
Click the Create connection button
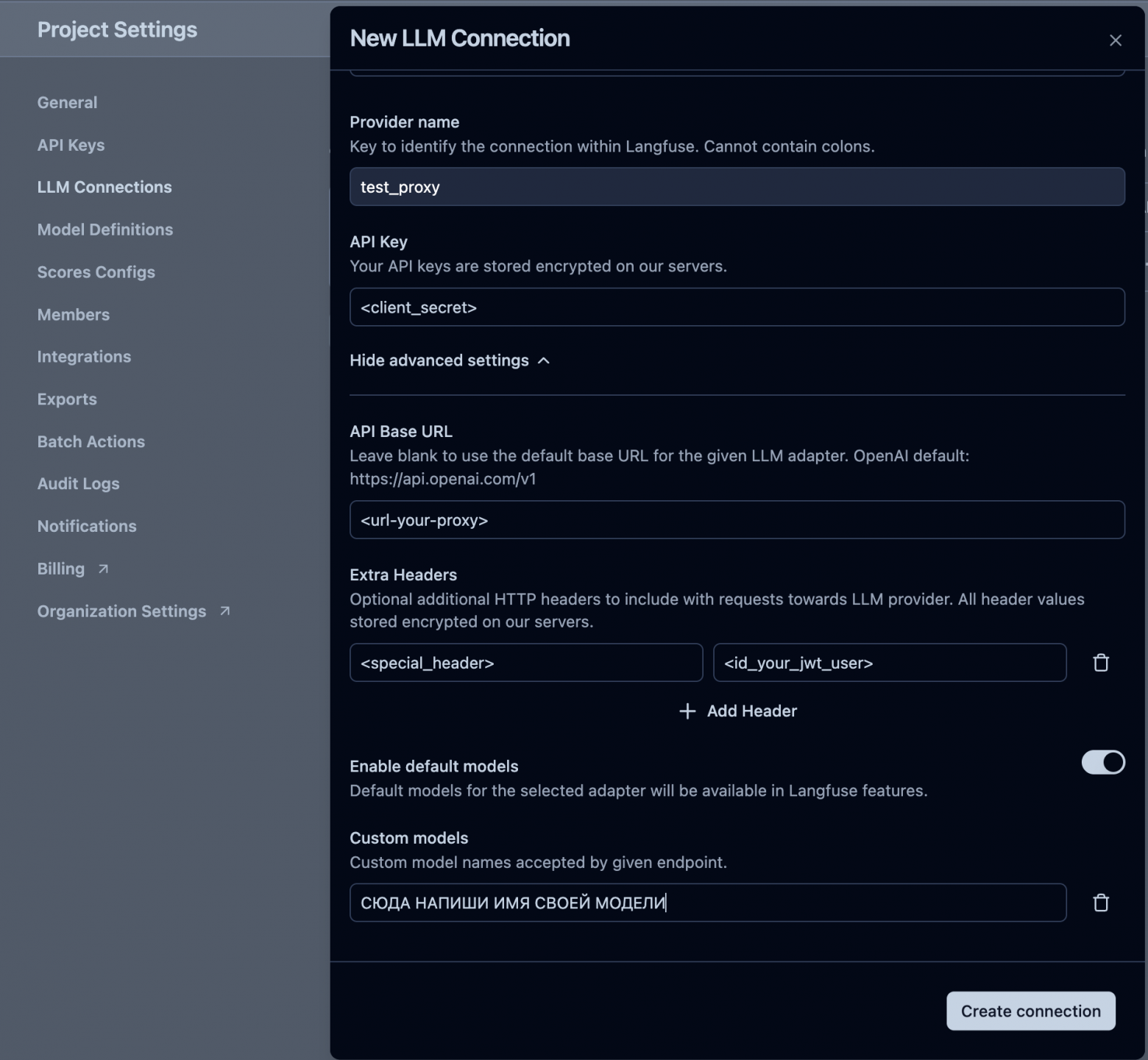(x=1030, y=1011)
